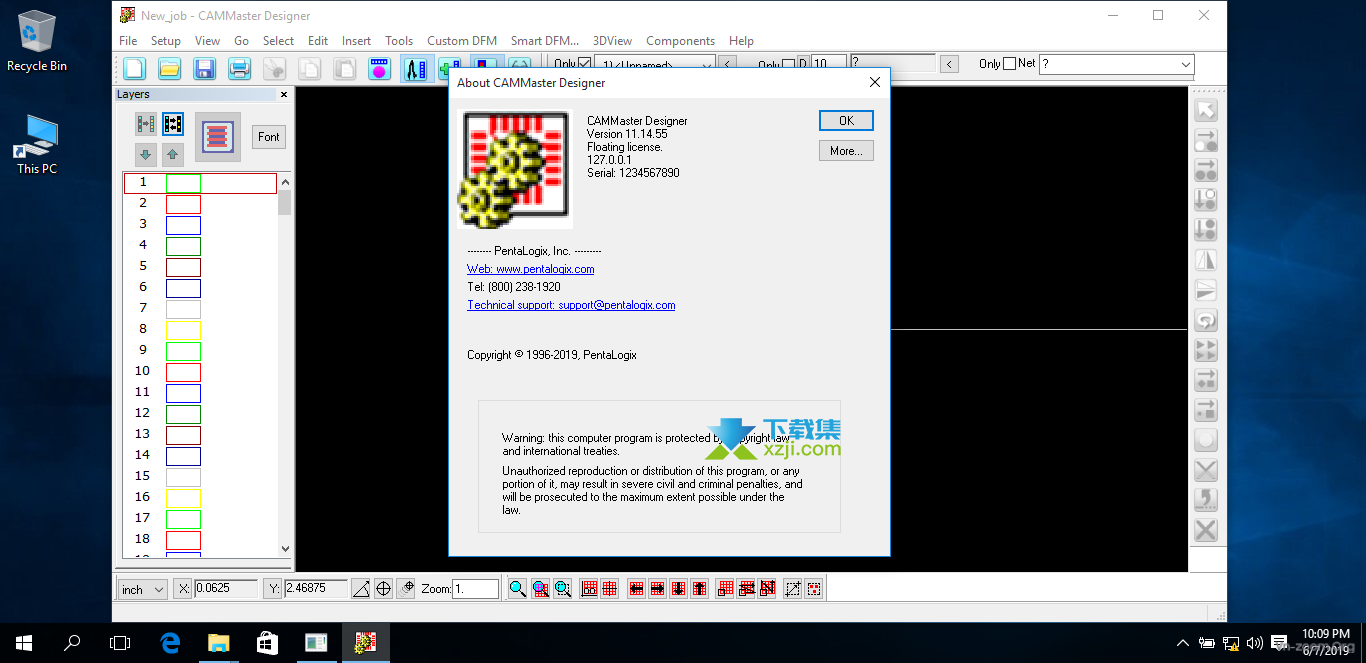Screen dimensions: 1366x663
Task: Open the Tools menu
Action: (x=399, y=41)
